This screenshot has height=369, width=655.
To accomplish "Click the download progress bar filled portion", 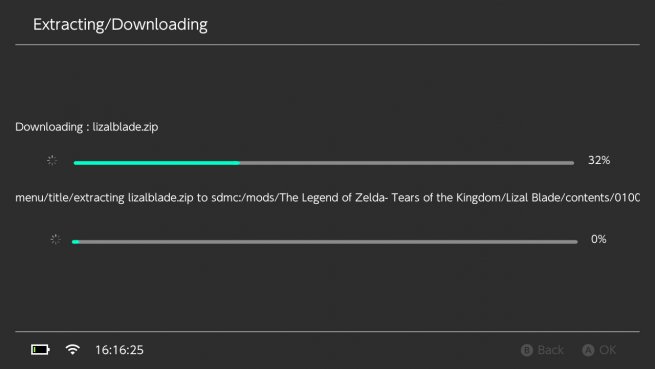I will tap(157, 163).
